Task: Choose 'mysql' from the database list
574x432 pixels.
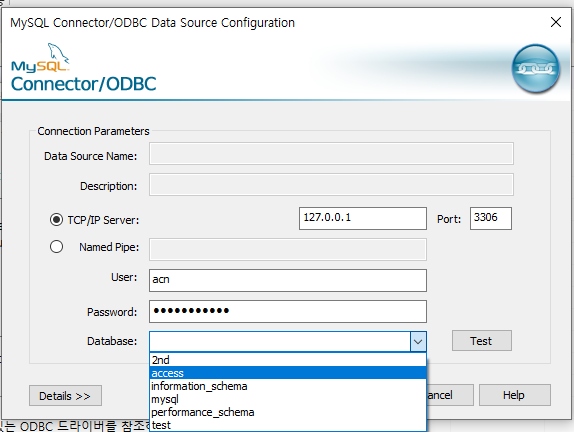Action: [x=288, y=399]
